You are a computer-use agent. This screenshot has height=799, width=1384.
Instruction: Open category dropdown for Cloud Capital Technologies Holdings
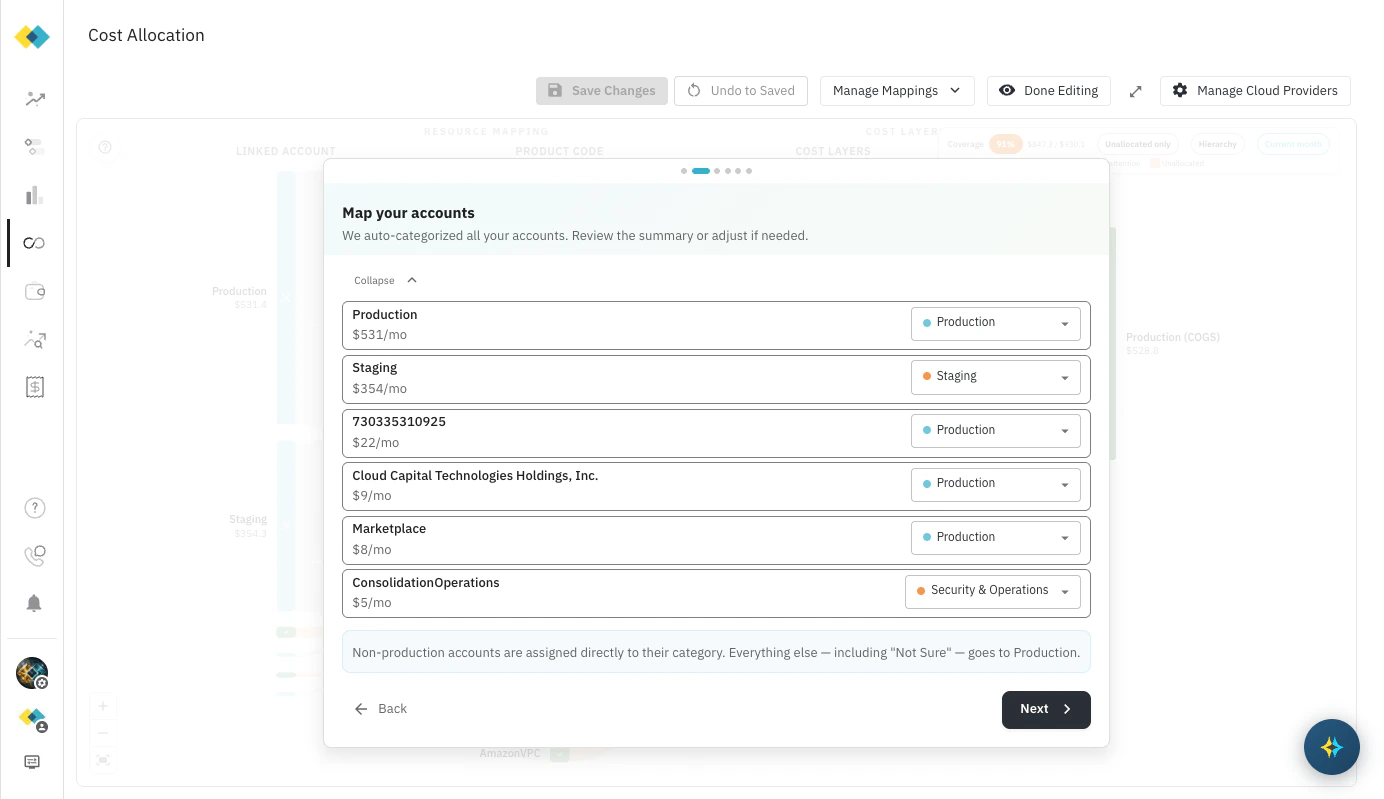[x=995, y=484]
